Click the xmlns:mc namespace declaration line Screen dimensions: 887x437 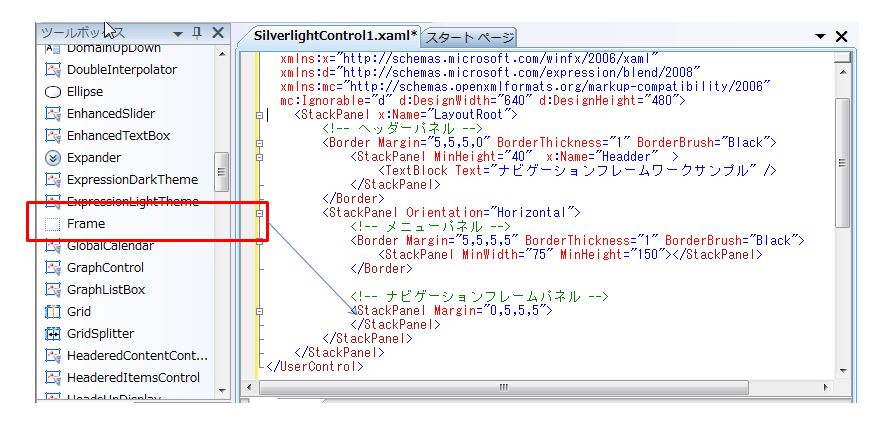526,86
